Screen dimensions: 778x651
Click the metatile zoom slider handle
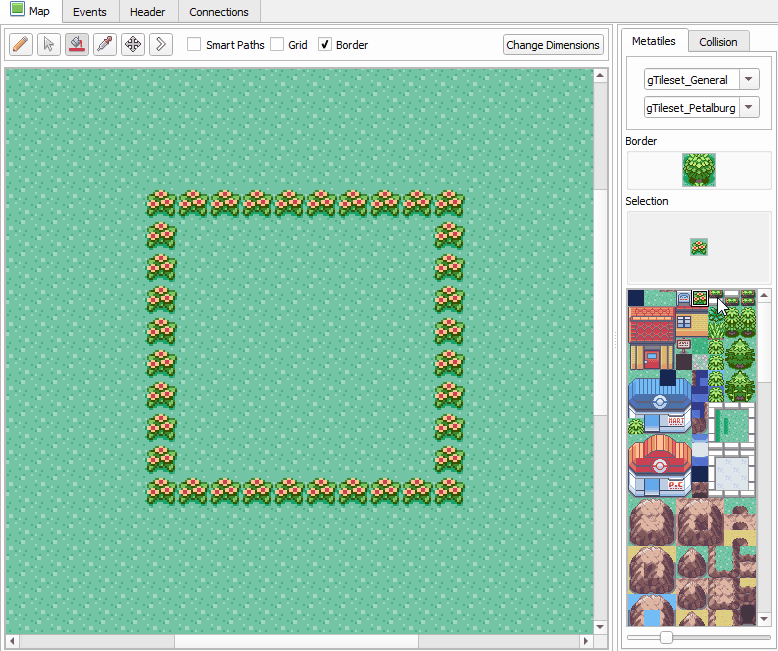coord(666,637)
